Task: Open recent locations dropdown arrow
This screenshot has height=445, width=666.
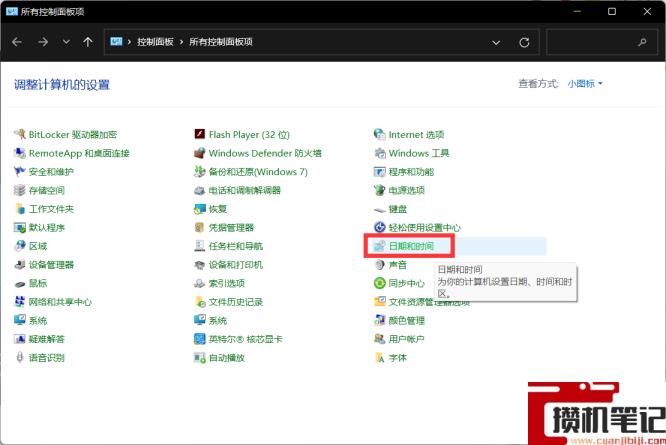Action: [x=66, y=42]
